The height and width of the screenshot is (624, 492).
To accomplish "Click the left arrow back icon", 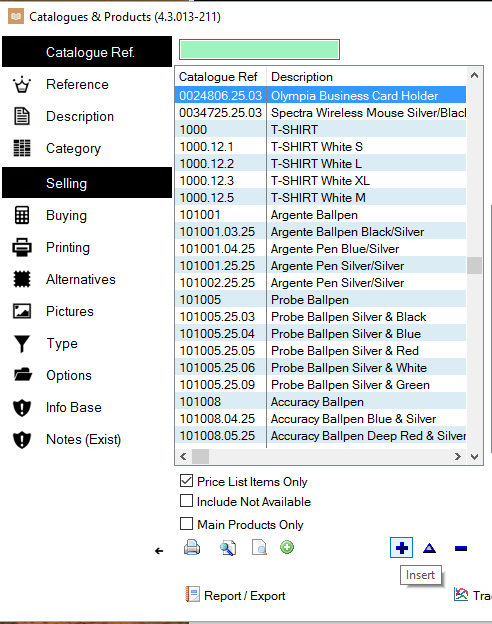I will (159, 551).
